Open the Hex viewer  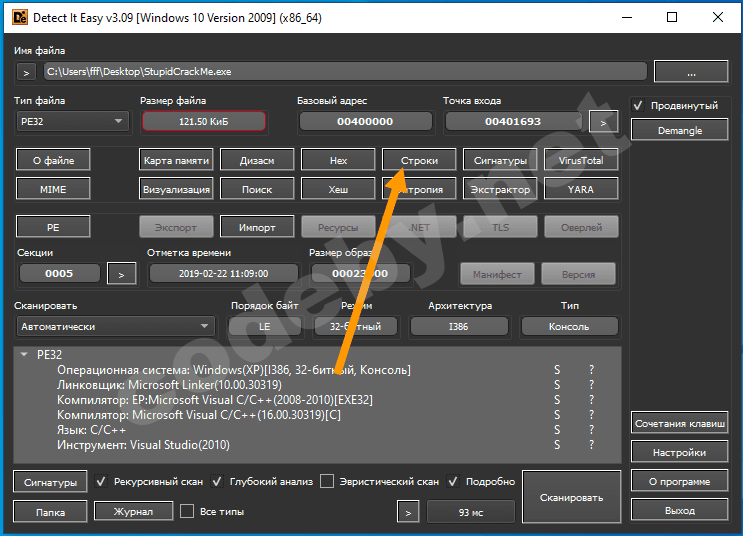[338, 160]
